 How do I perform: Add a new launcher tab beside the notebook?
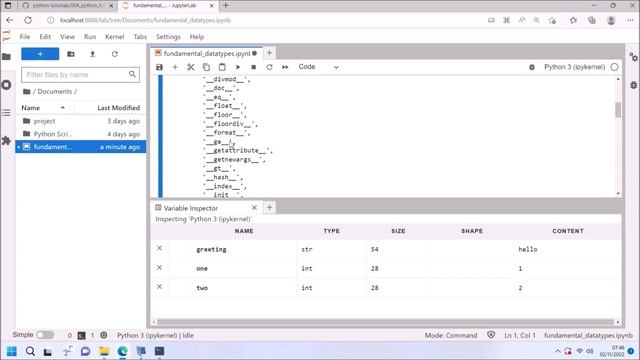(269, 53)
